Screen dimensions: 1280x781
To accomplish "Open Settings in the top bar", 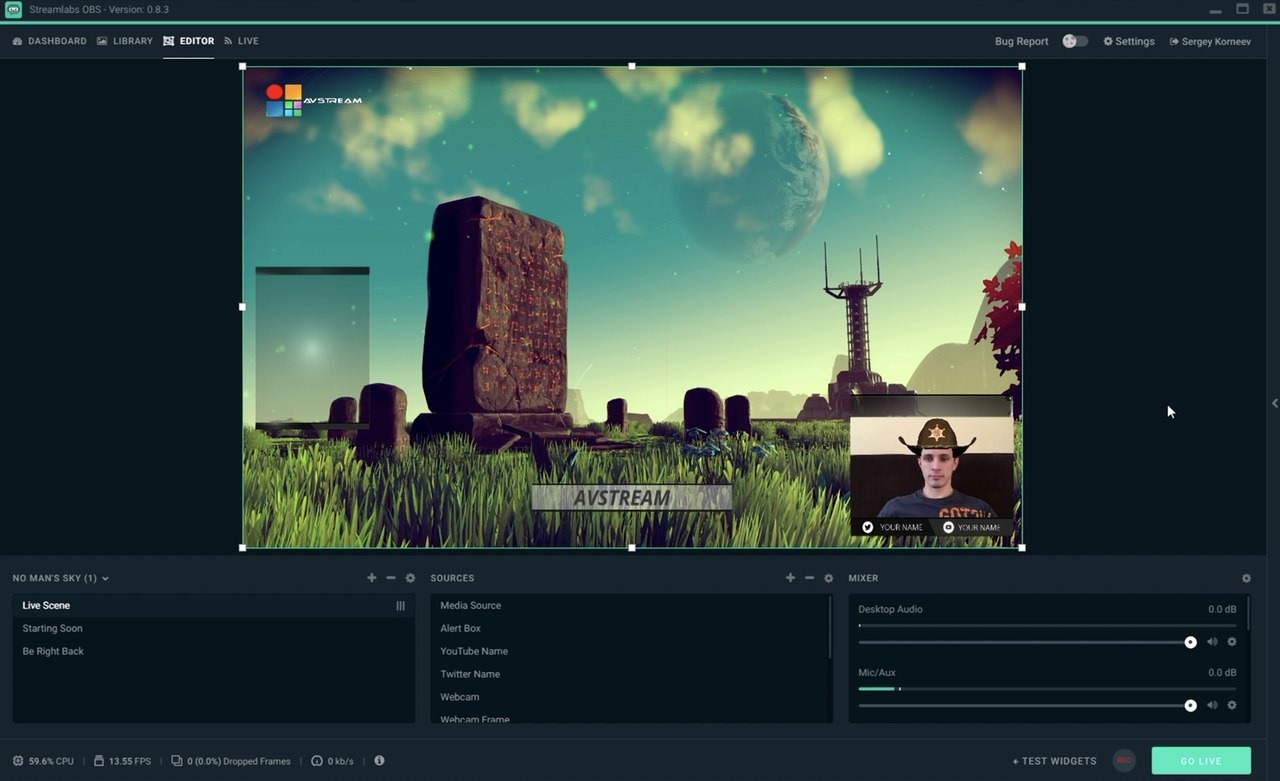I will pos(1129,41).
